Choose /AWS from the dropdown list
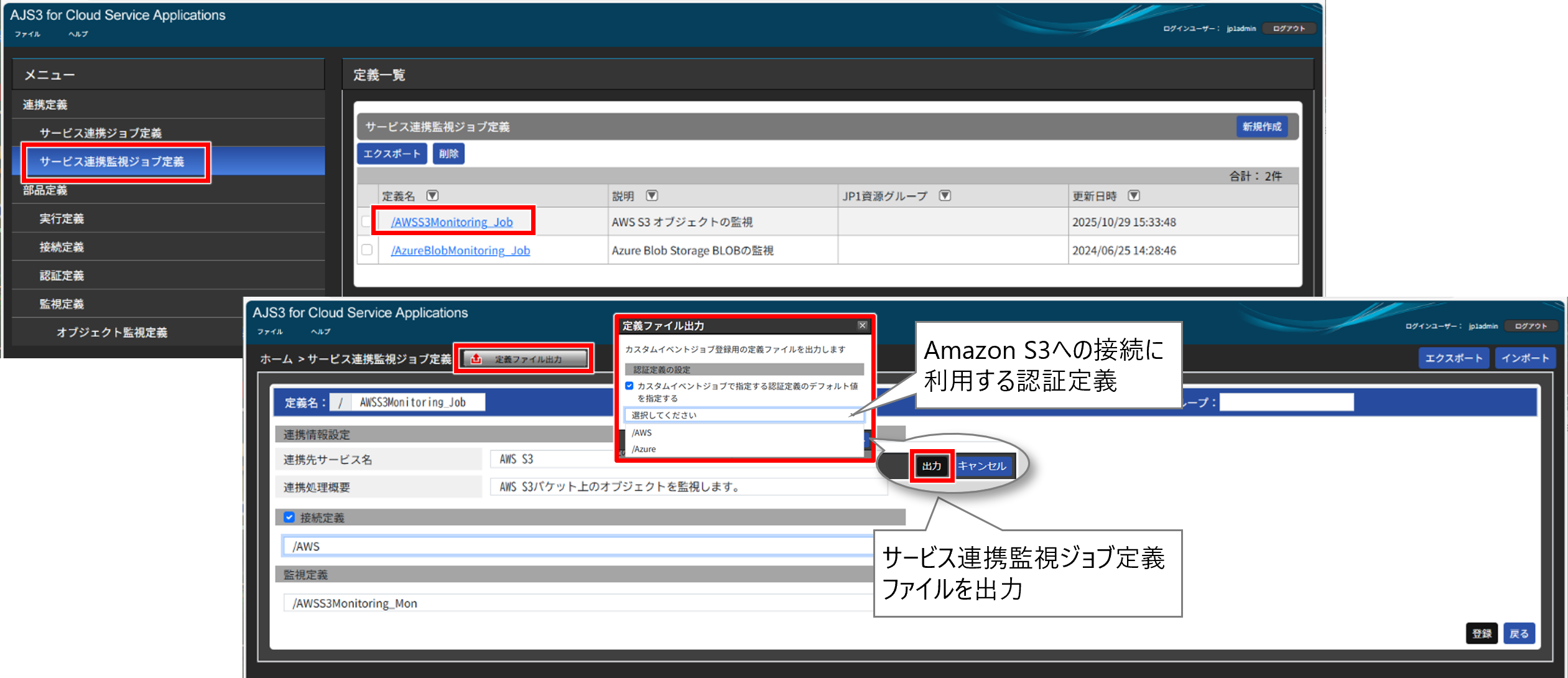This screenshot has height=678, width=1568. (642, 433)
